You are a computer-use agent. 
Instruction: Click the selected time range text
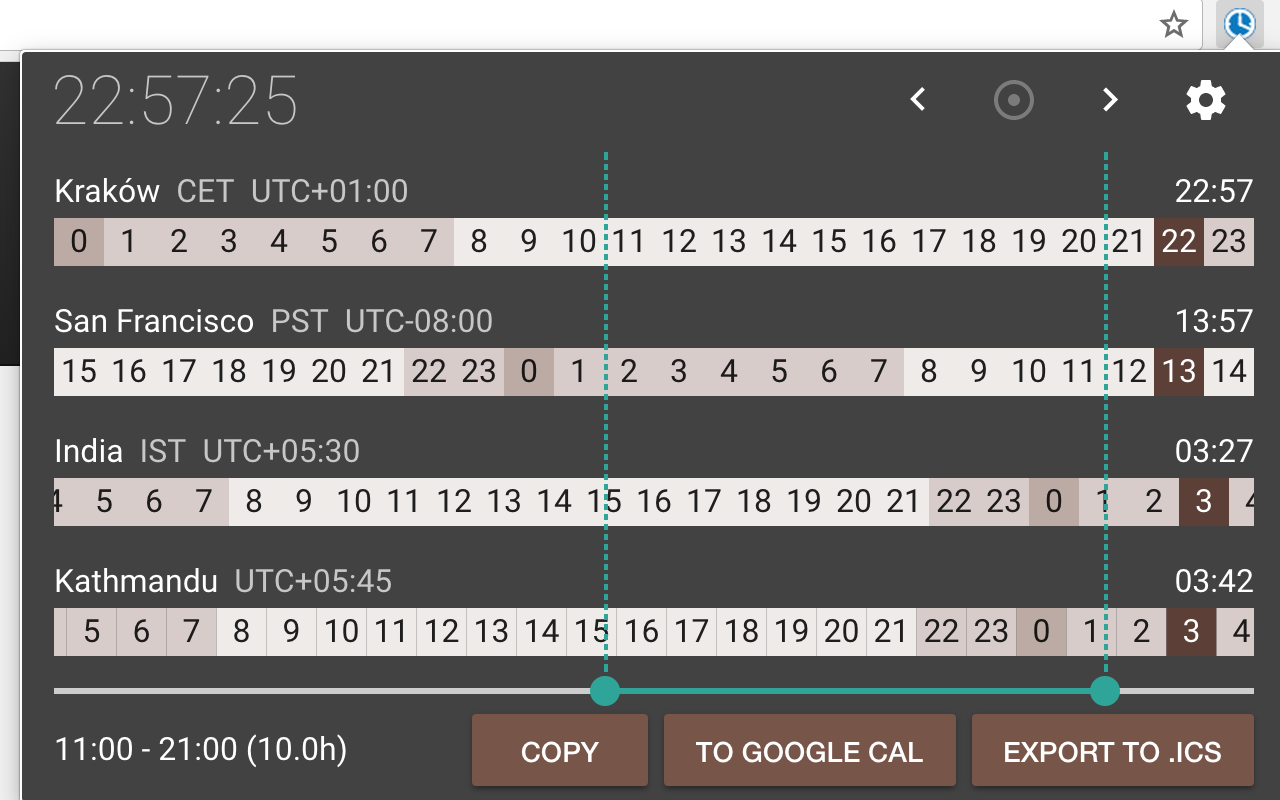pyautogui.click(x=201, y=749)
